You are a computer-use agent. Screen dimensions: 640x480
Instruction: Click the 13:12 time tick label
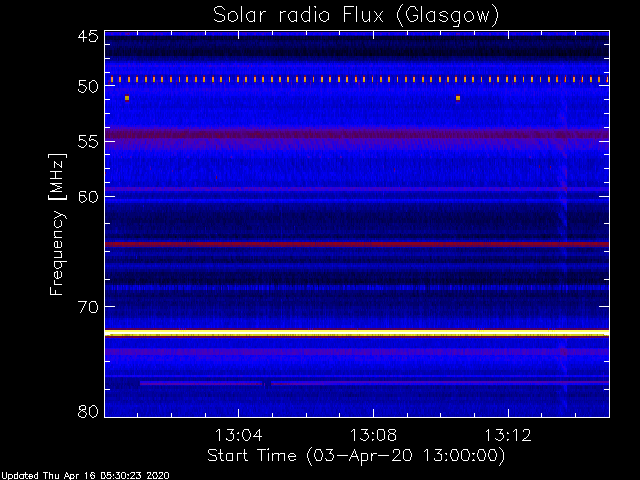coord(508,436)
